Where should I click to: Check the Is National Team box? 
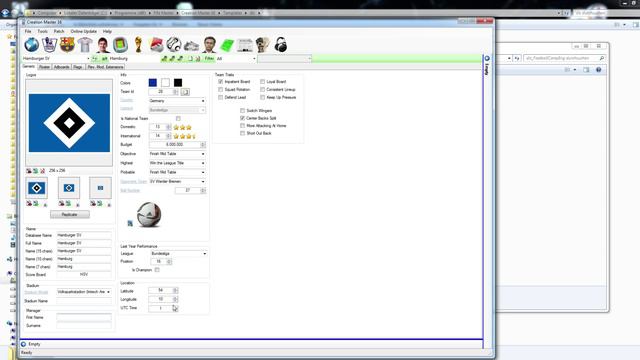coord(178,118)
